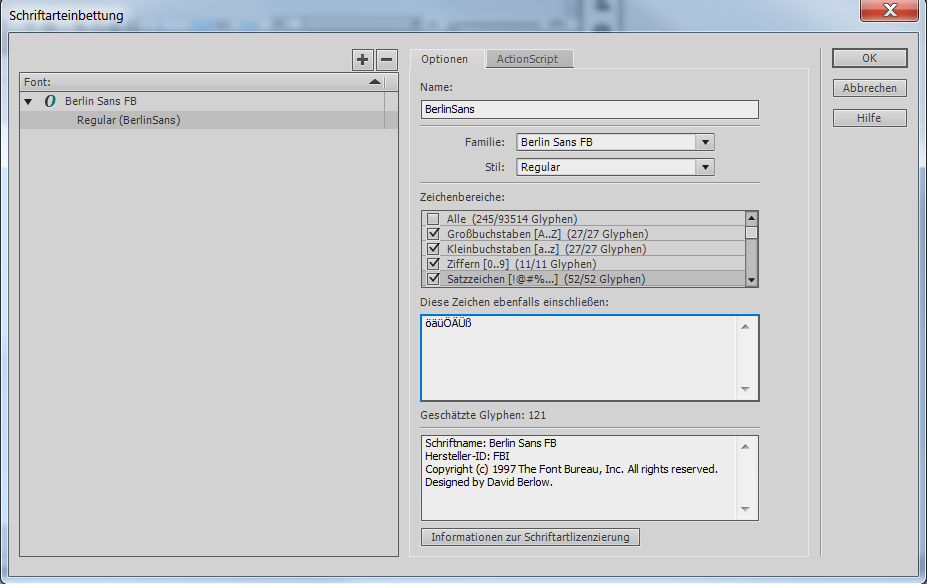This screenshot has height=584, width=927.
Task: Toggle the Ziffern [0..9] checkbox
Action: point(433,264)
